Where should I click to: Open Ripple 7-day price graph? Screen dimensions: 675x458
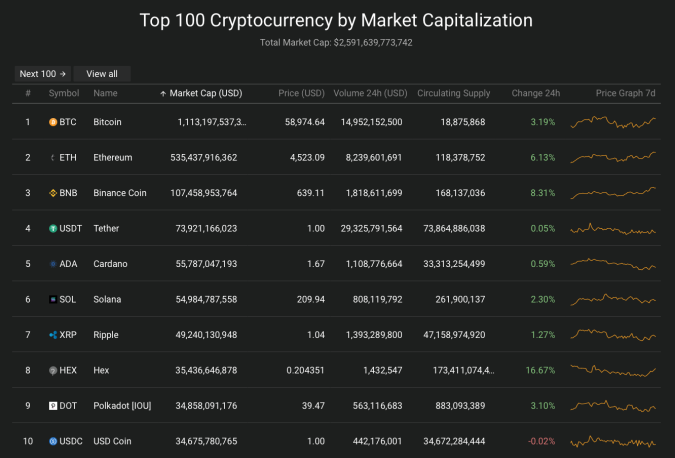(x=613, y=335)
